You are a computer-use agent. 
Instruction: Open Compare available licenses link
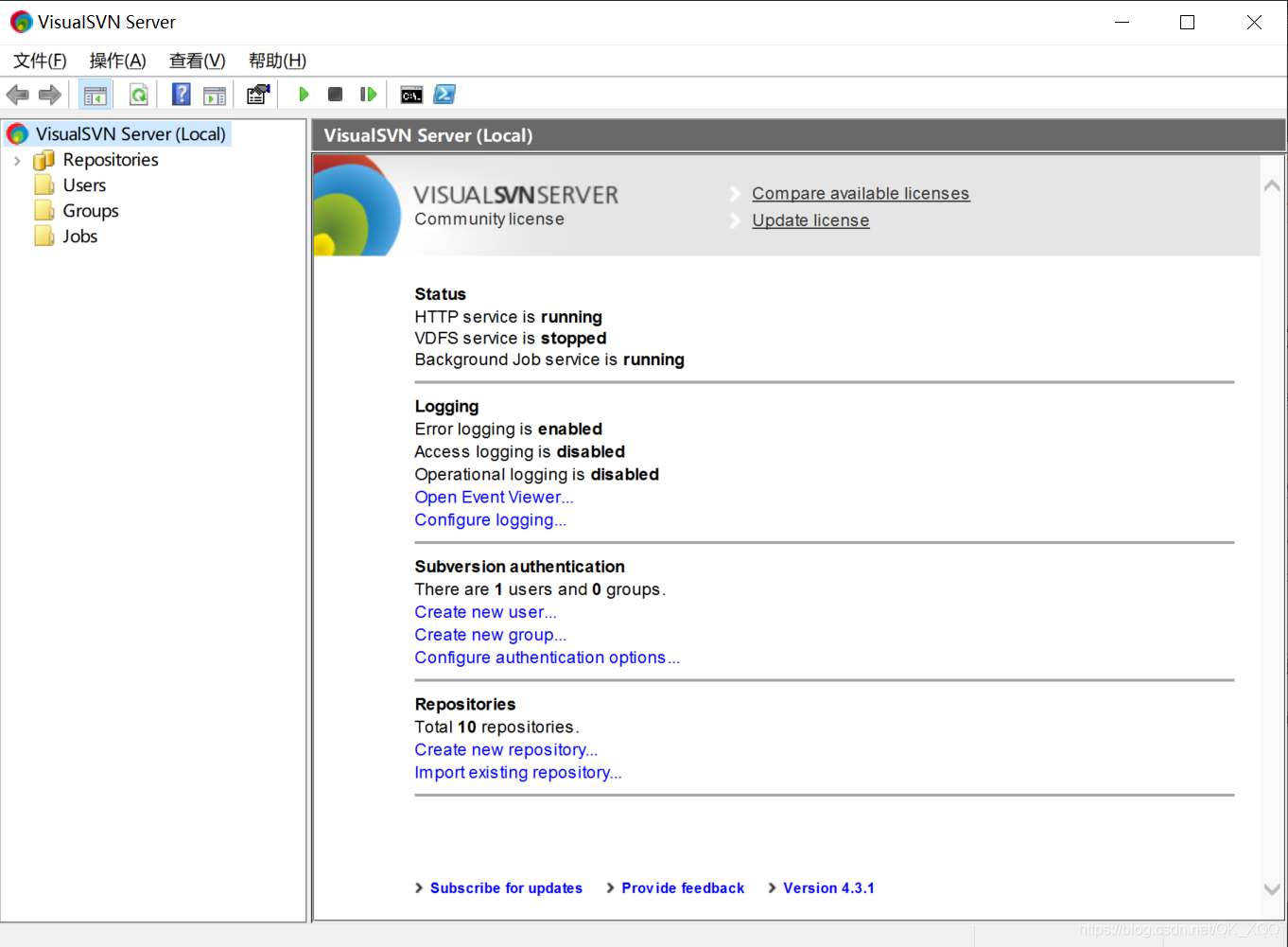click(x=861, y=193)
